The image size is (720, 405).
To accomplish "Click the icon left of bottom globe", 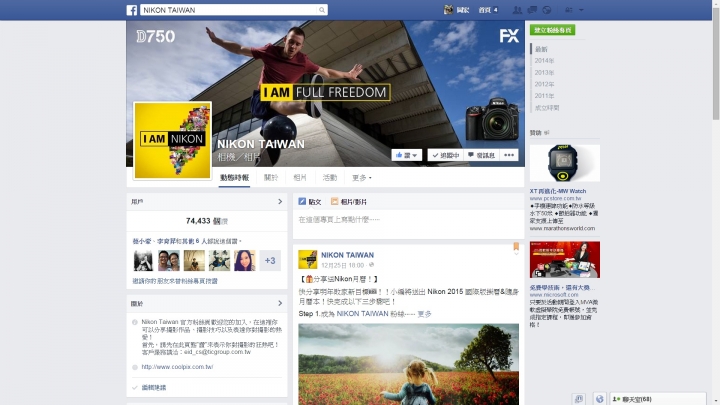I will [x=579, y=399].
